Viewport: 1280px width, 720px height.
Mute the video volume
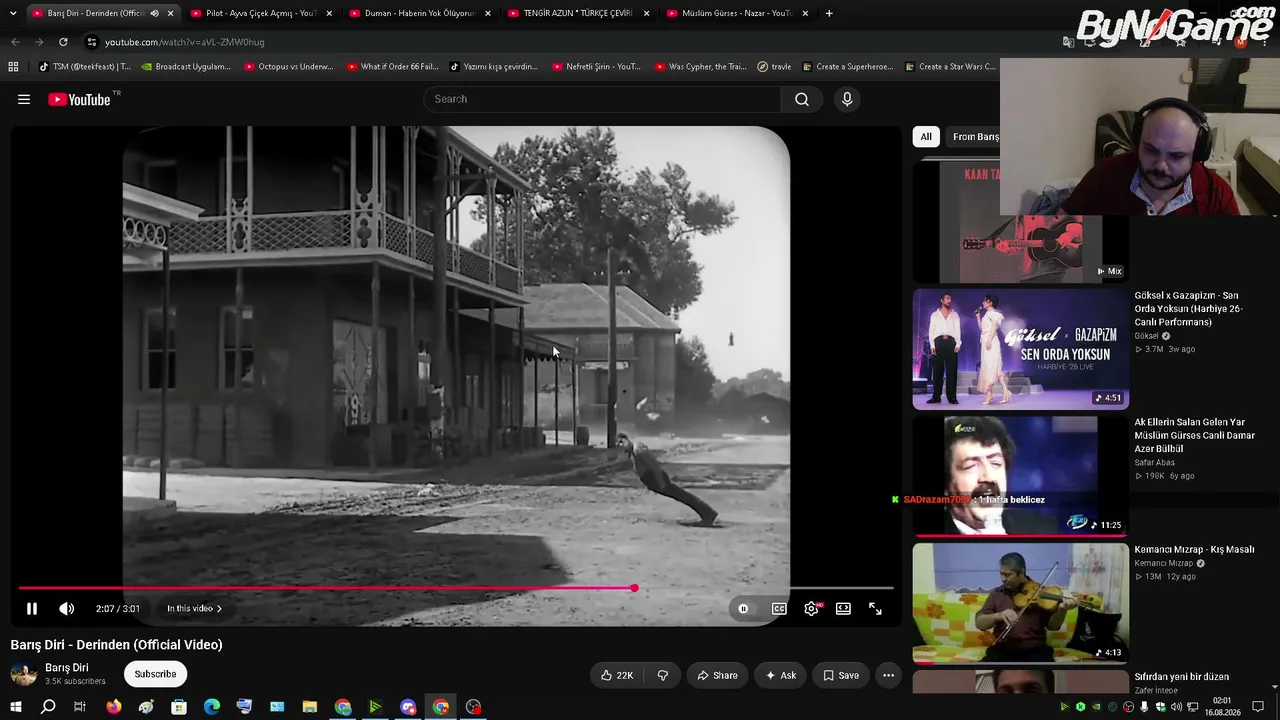(67, 608)
